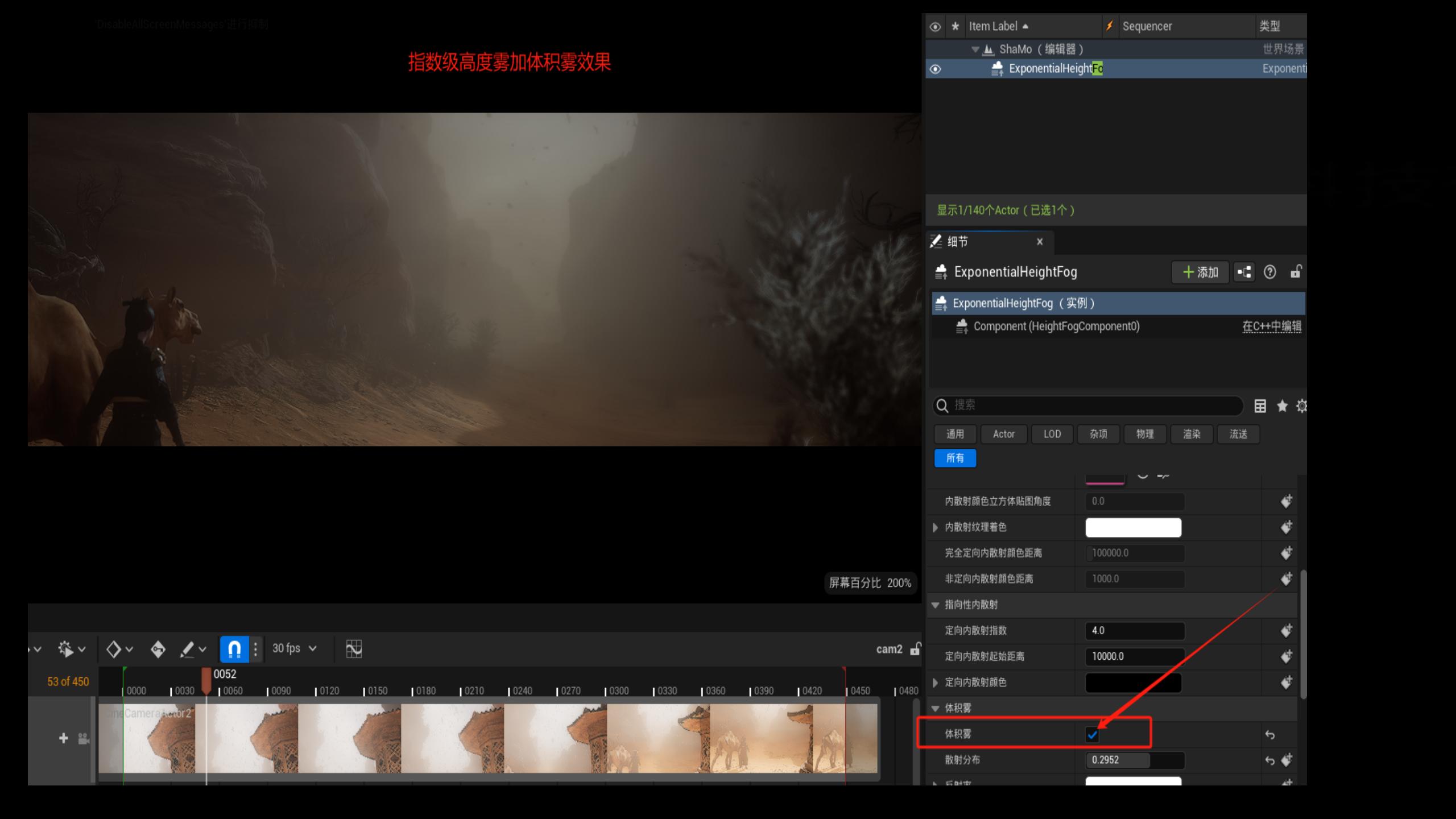Open the help question mark icon in Details
This screenshot has height=819, width=1456.
1269,272
